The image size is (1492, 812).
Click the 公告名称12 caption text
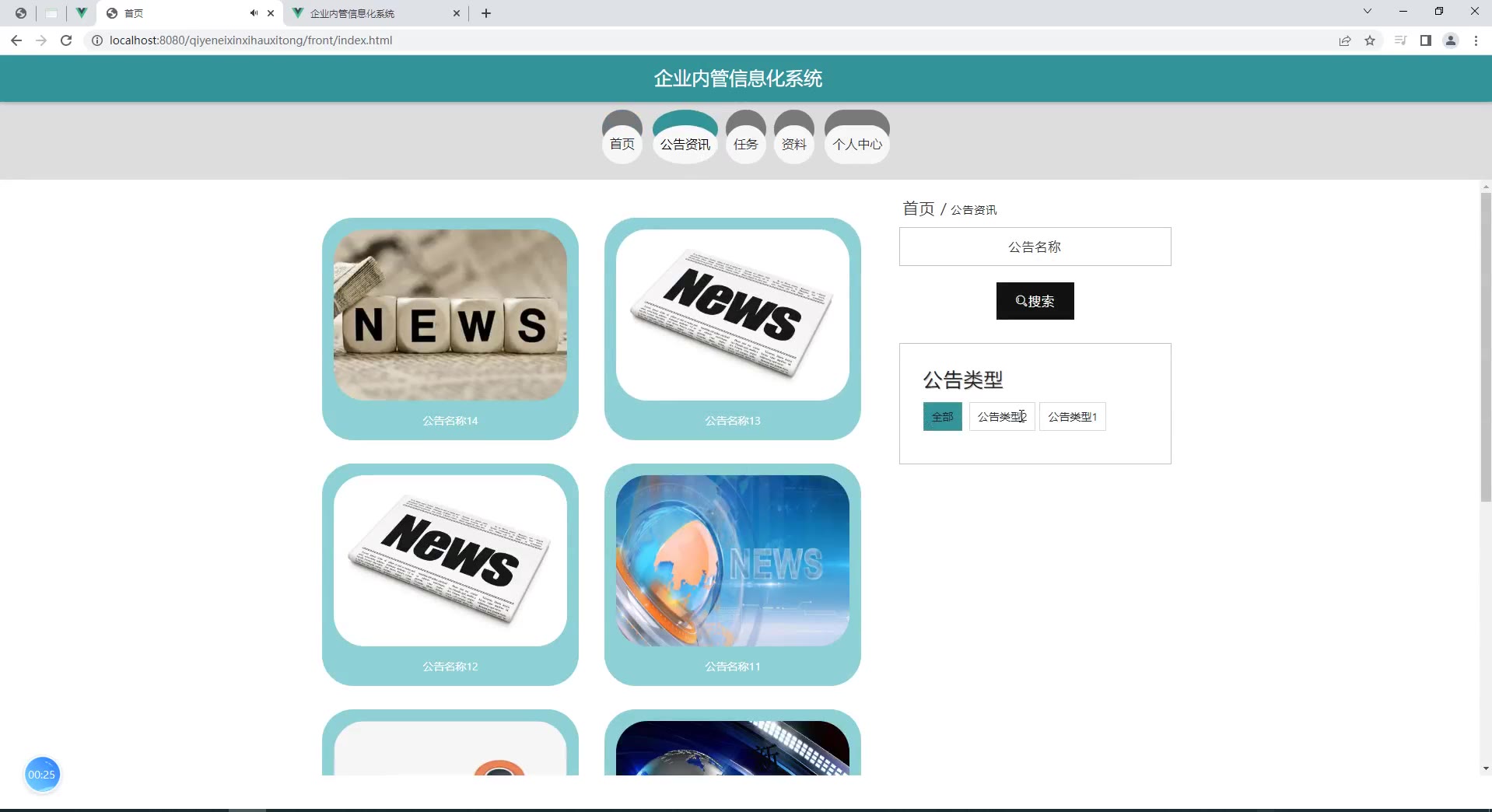(450, 667)
